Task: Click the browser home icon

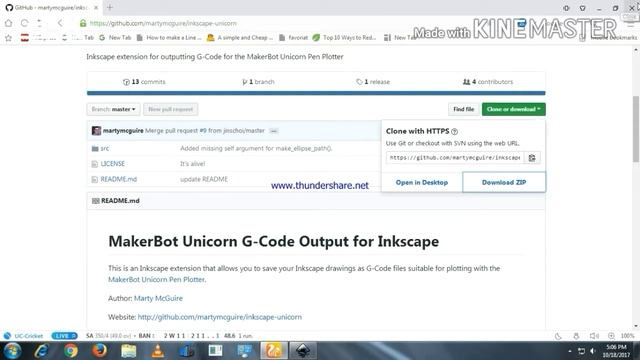Action: coord(8,23)
